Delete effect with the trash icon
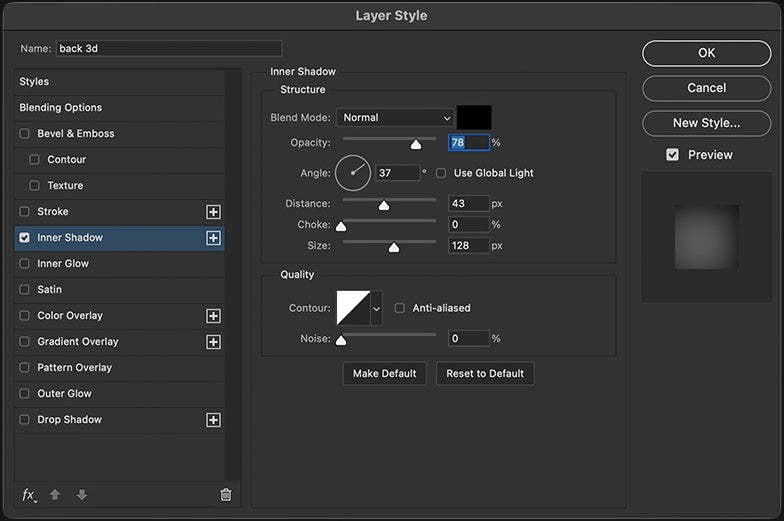 (x=226, y=494)
